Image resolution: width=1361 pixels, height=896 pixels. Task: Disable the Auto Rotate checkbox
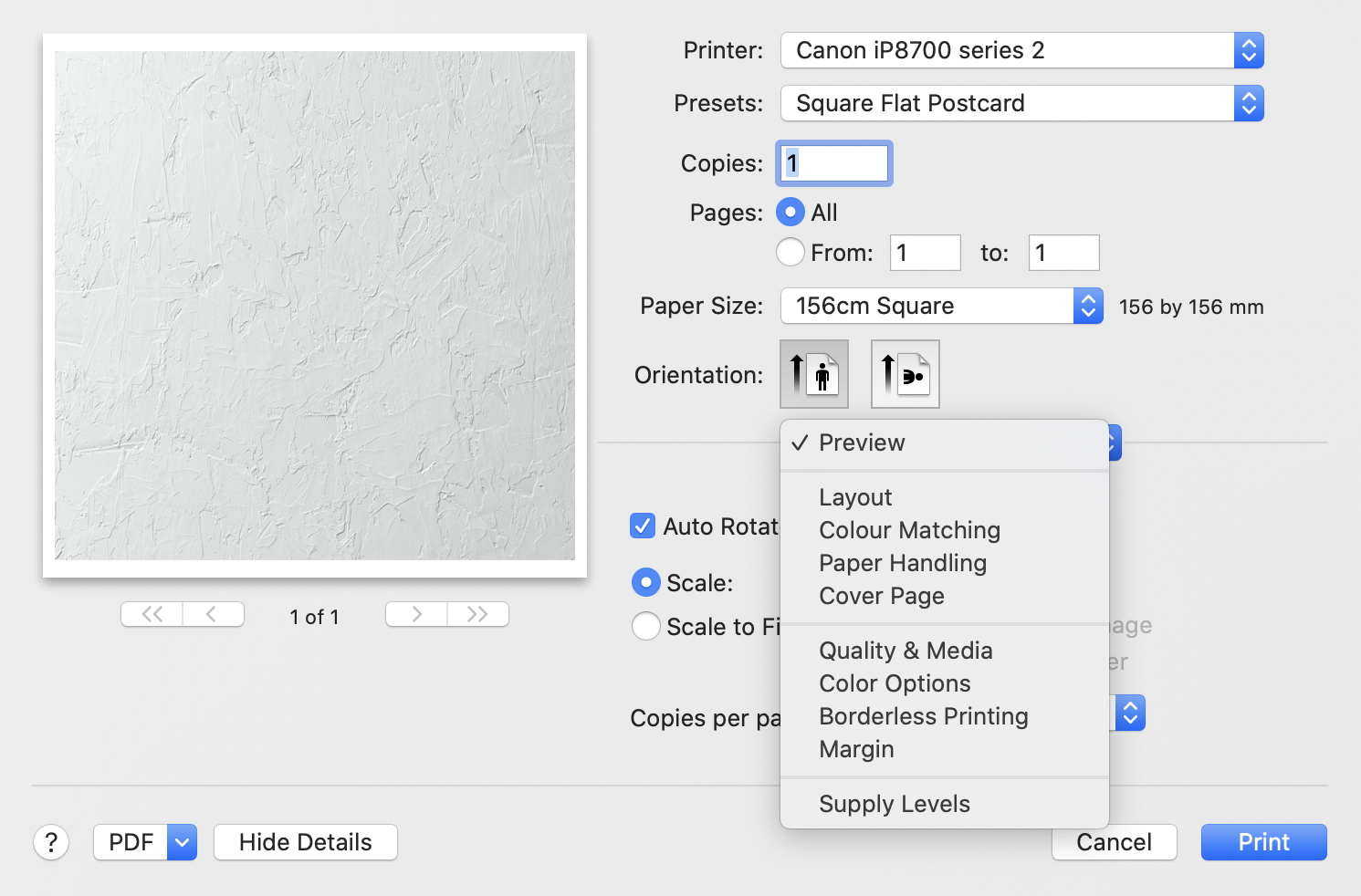pyautogui.click(x=643, y=526)
